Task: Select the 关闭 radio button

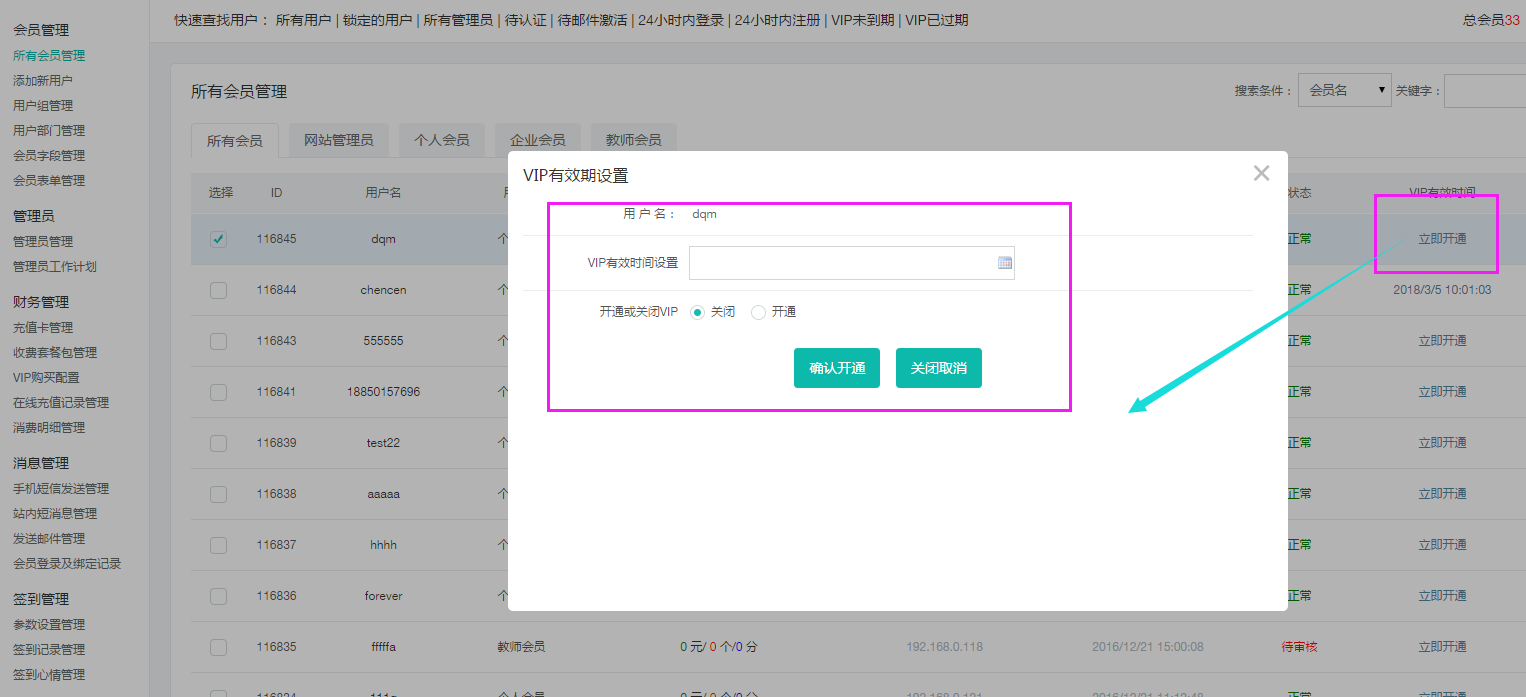Action: (x=698, y=312)
